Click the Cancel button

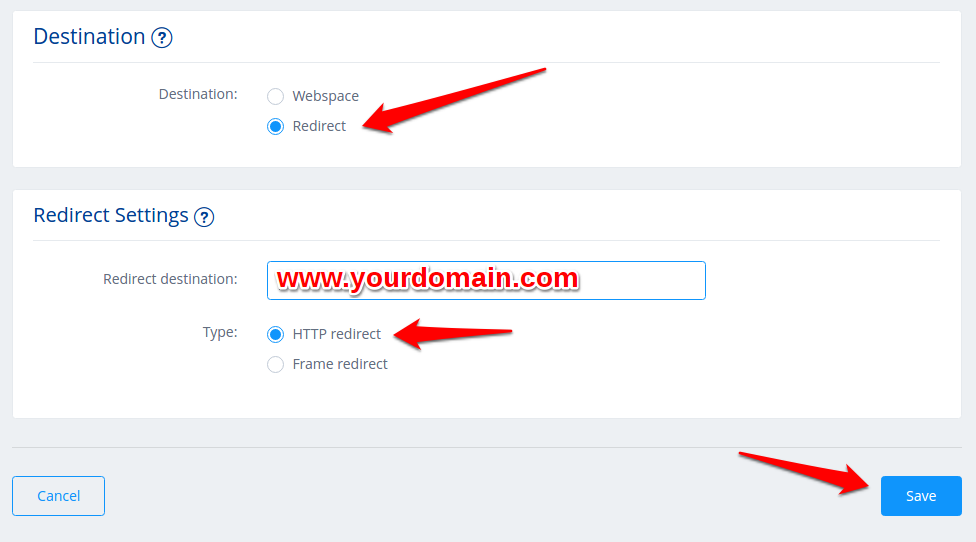(x=59, y=496)
